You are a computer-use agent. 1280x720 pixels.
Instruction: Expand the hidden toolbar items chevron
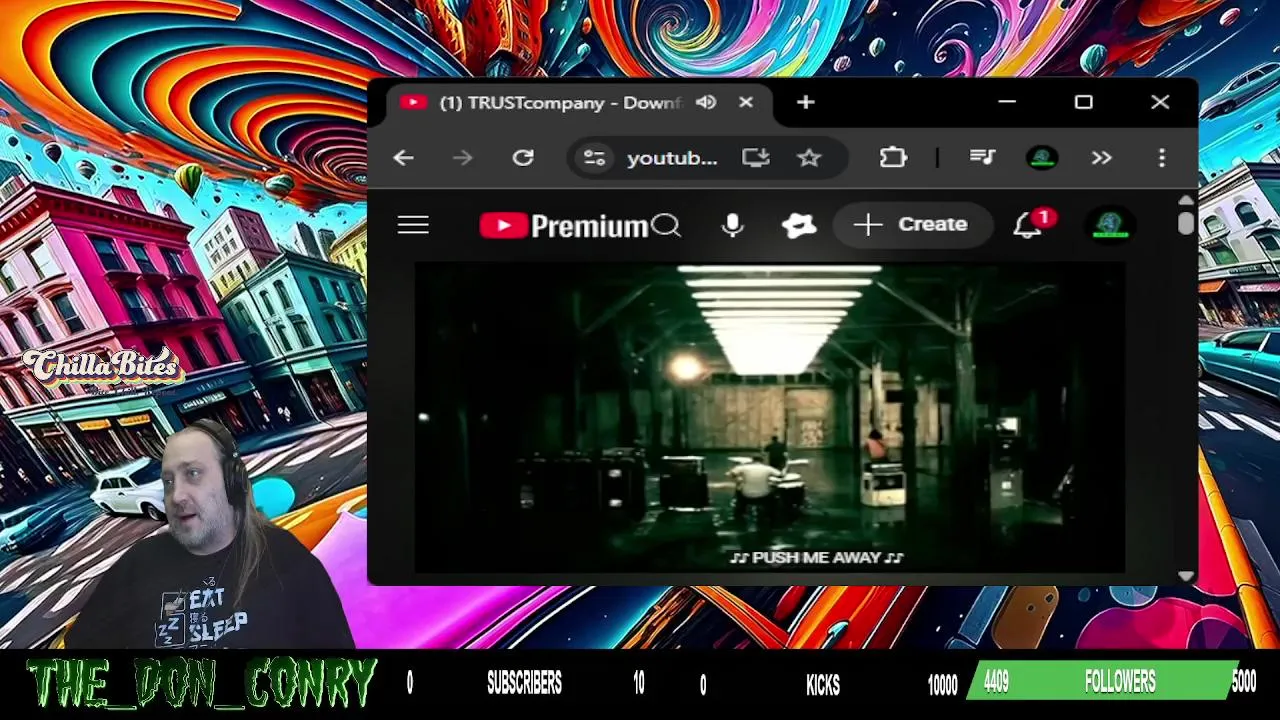(1101, 158)
